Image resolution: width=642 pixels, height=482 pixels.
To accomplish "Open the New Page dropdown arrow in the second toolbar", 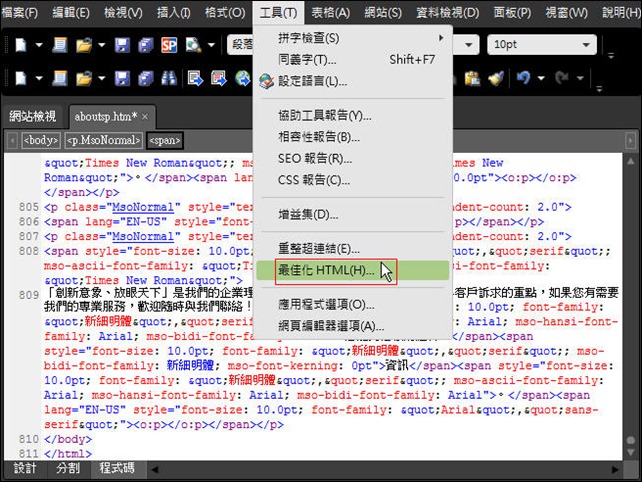I will click(x=39, y=78).
